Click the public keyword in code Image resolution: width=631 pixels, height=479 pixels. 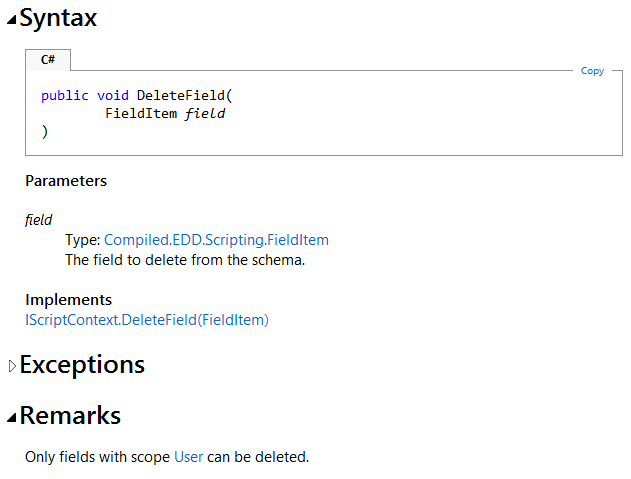[65, 96]
